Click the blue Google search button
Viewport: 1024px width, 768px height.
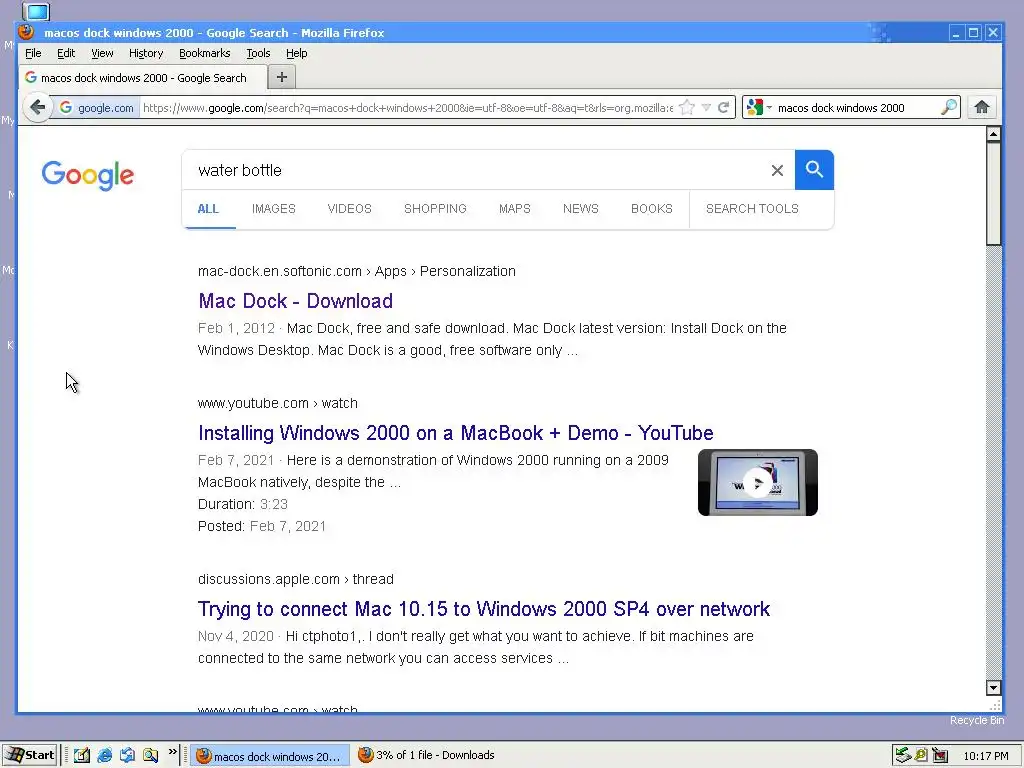pyautogui.click(x=814, y=170)
